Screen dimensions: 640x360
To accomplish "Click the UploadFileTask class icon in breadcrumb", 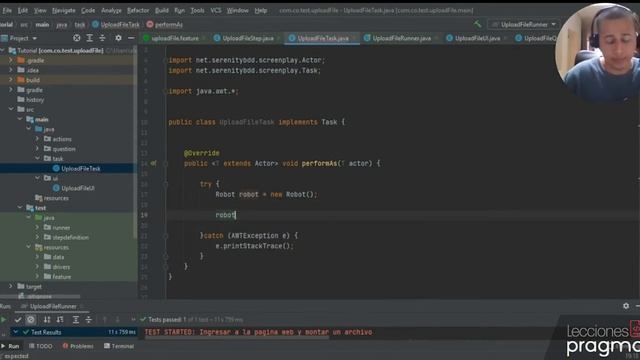I will point(95,24).
